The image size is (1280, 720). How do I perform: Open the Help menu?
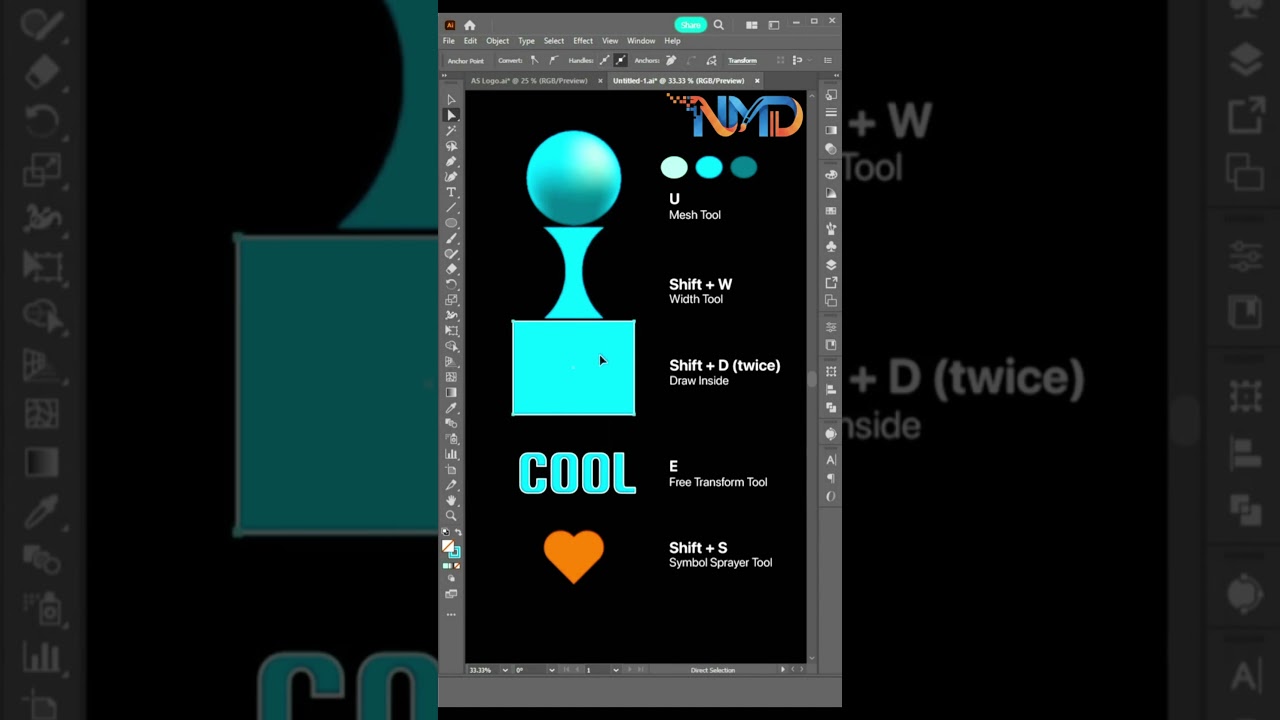pyautogui.click(x=672, y=41)
